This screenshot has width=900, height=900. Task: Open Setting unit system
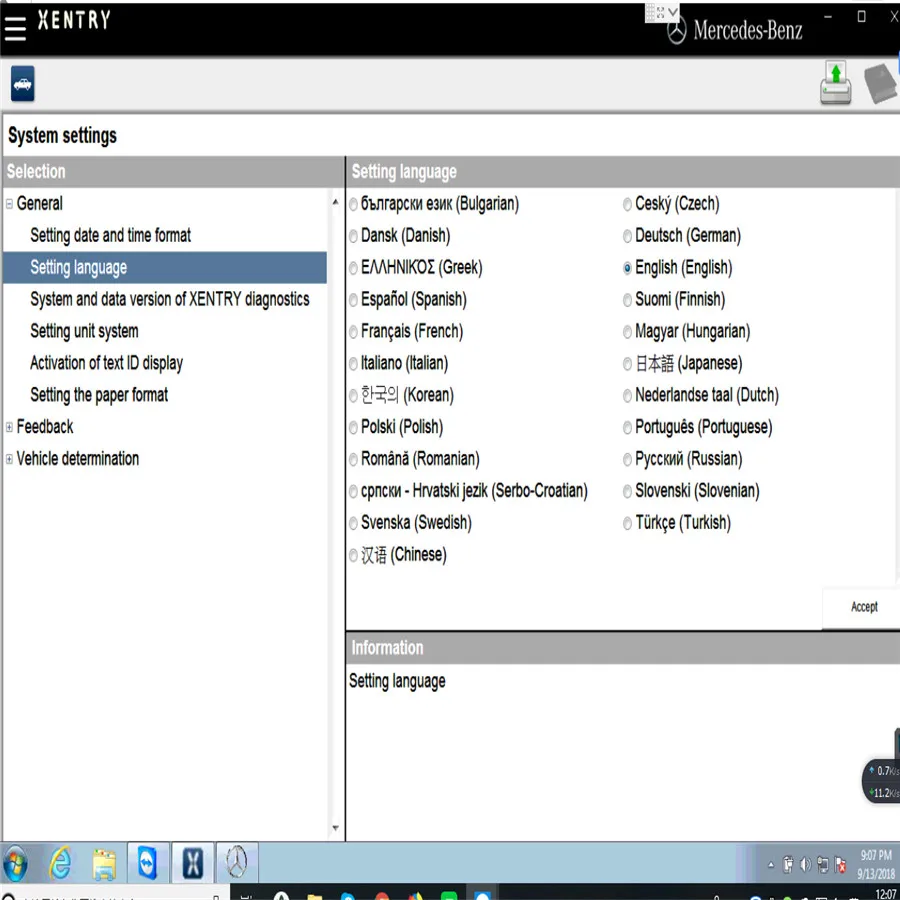[x=84, y=331]
